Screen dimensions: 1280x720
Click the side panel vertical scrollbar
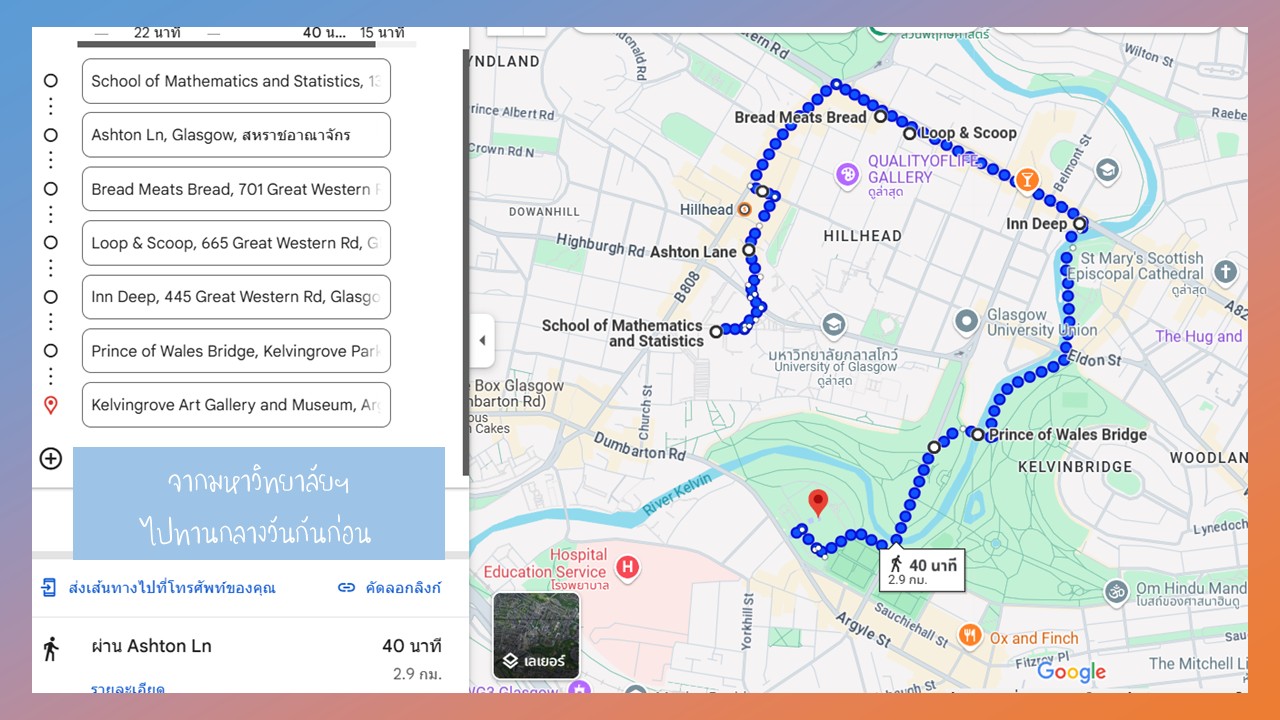[465, 262]
